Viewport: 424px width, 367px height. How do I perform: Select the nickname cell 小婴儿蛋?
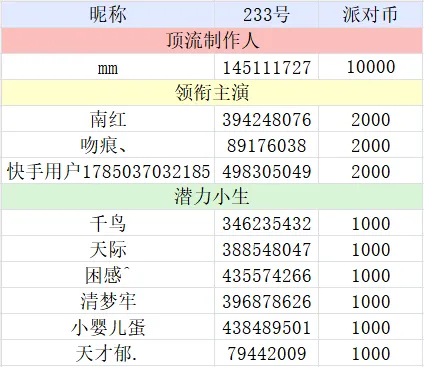point(108,327)
